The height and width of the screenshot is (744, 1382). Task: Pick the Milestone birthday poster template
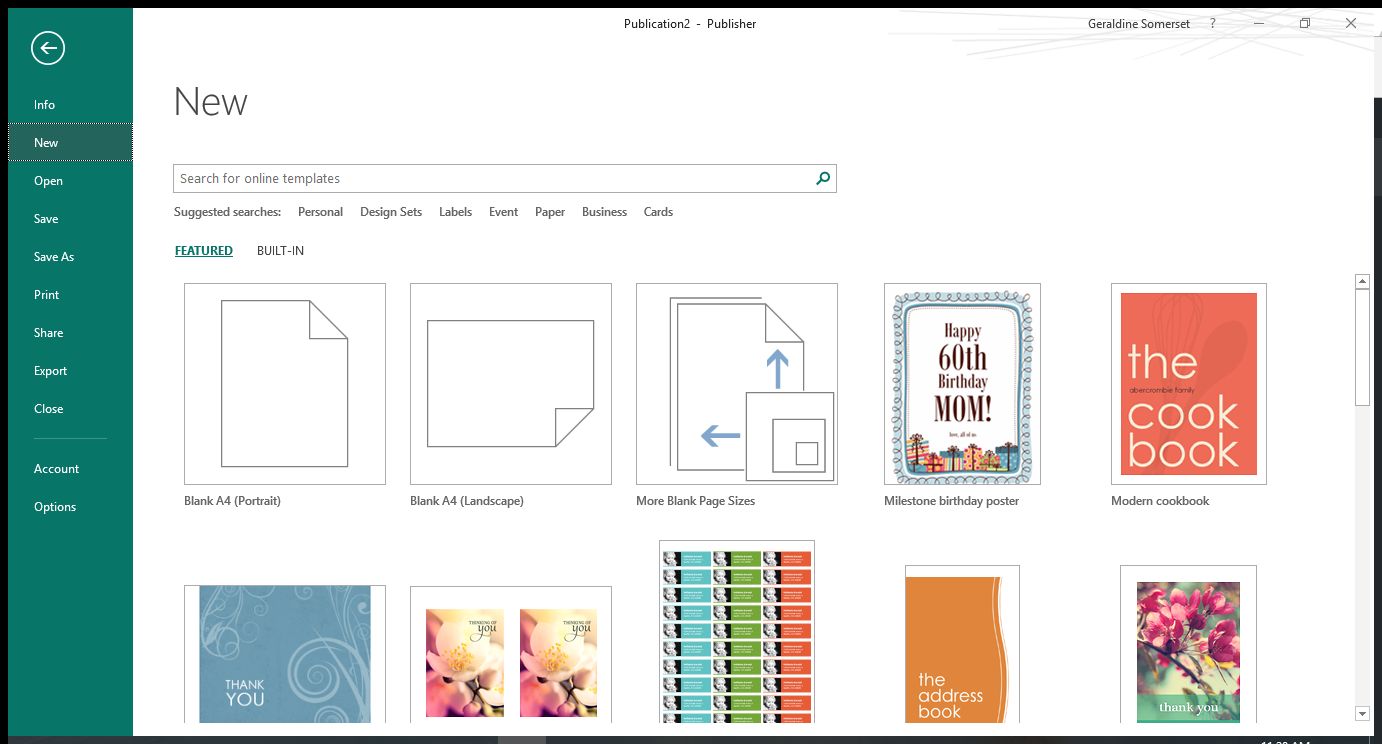coord(962,384)
